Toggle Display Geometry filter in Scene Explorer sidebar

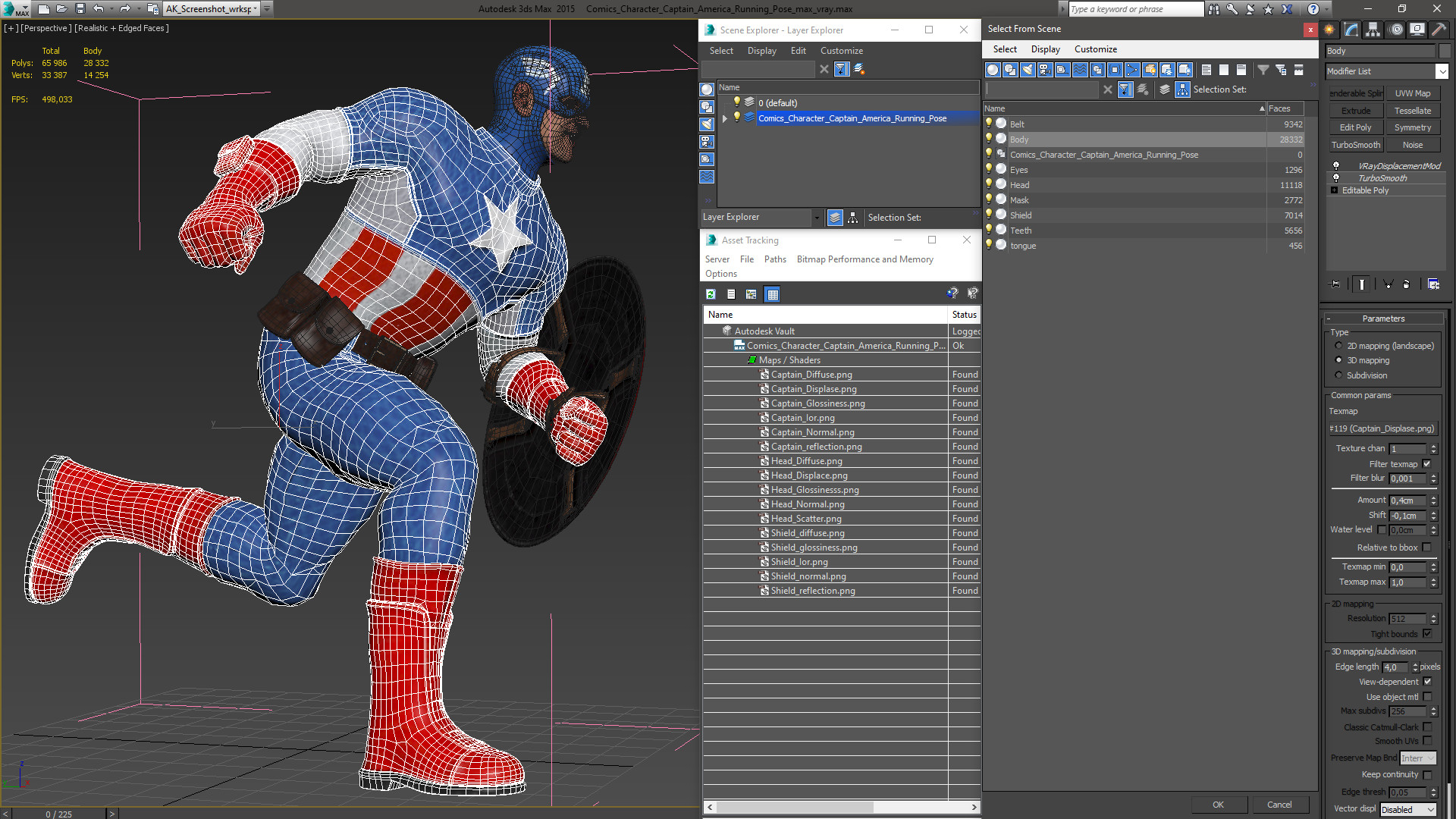tap(707, 89)
